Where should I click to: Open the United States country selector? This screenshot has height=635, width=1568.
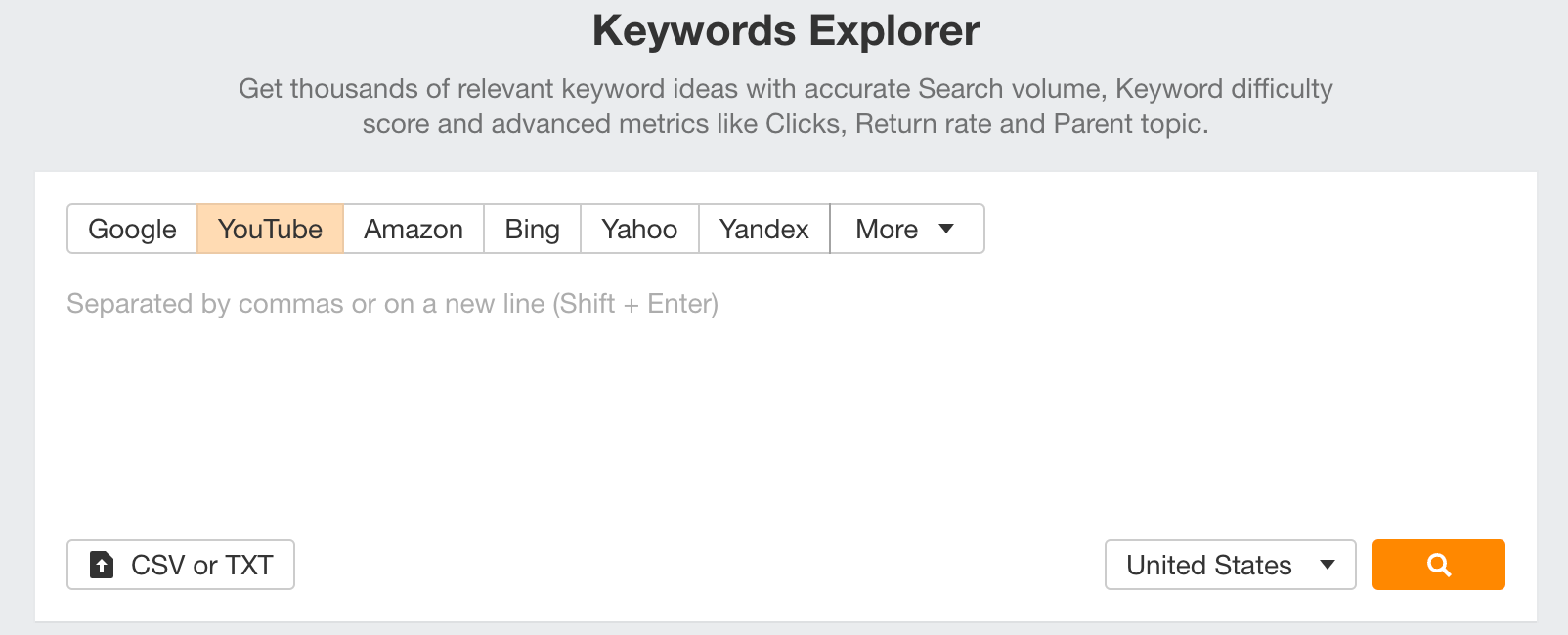(x=1231, y=565)
